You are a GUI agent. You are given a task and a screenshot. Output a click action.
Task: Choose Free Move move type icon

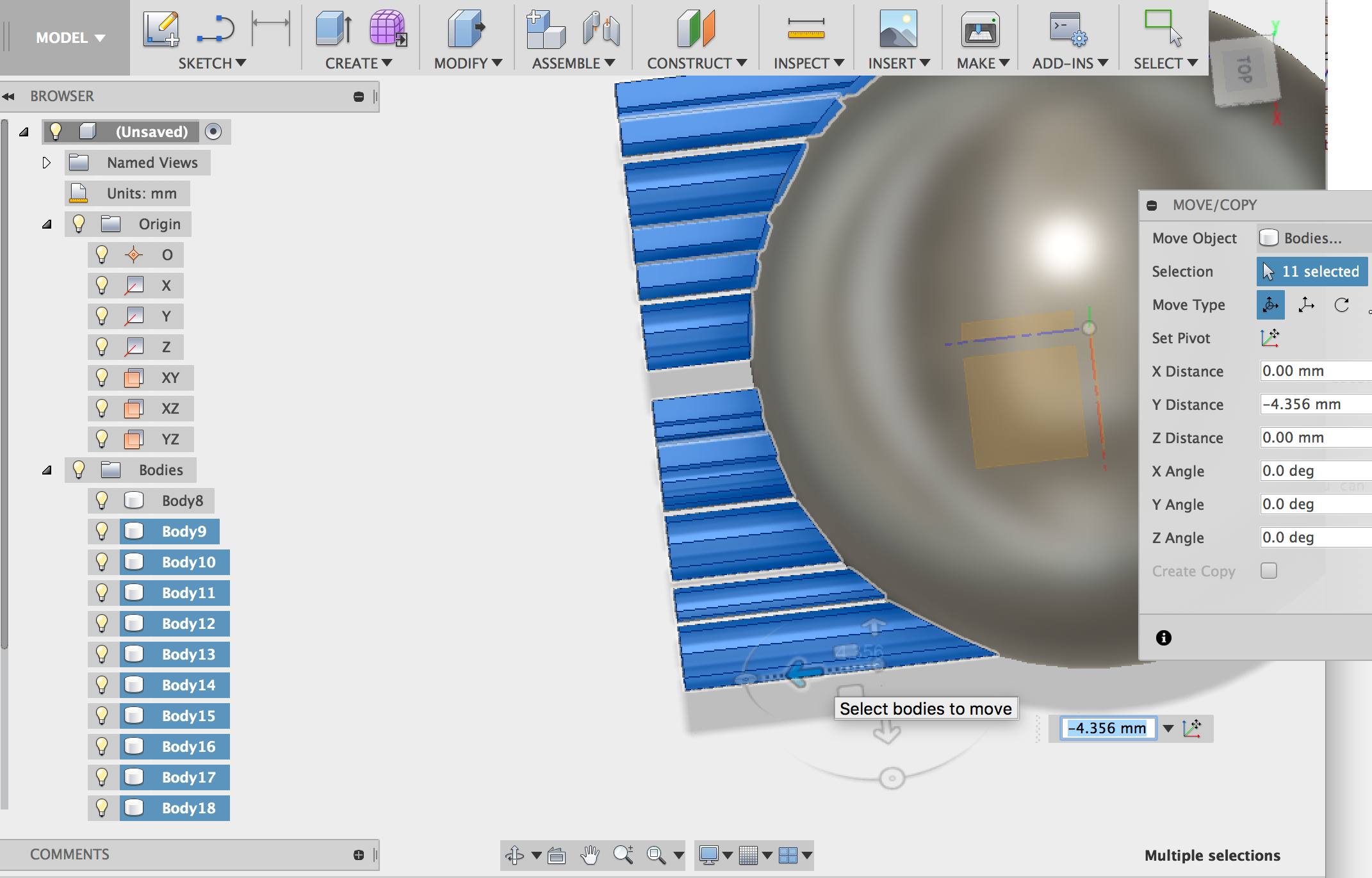click(1271, 305)
